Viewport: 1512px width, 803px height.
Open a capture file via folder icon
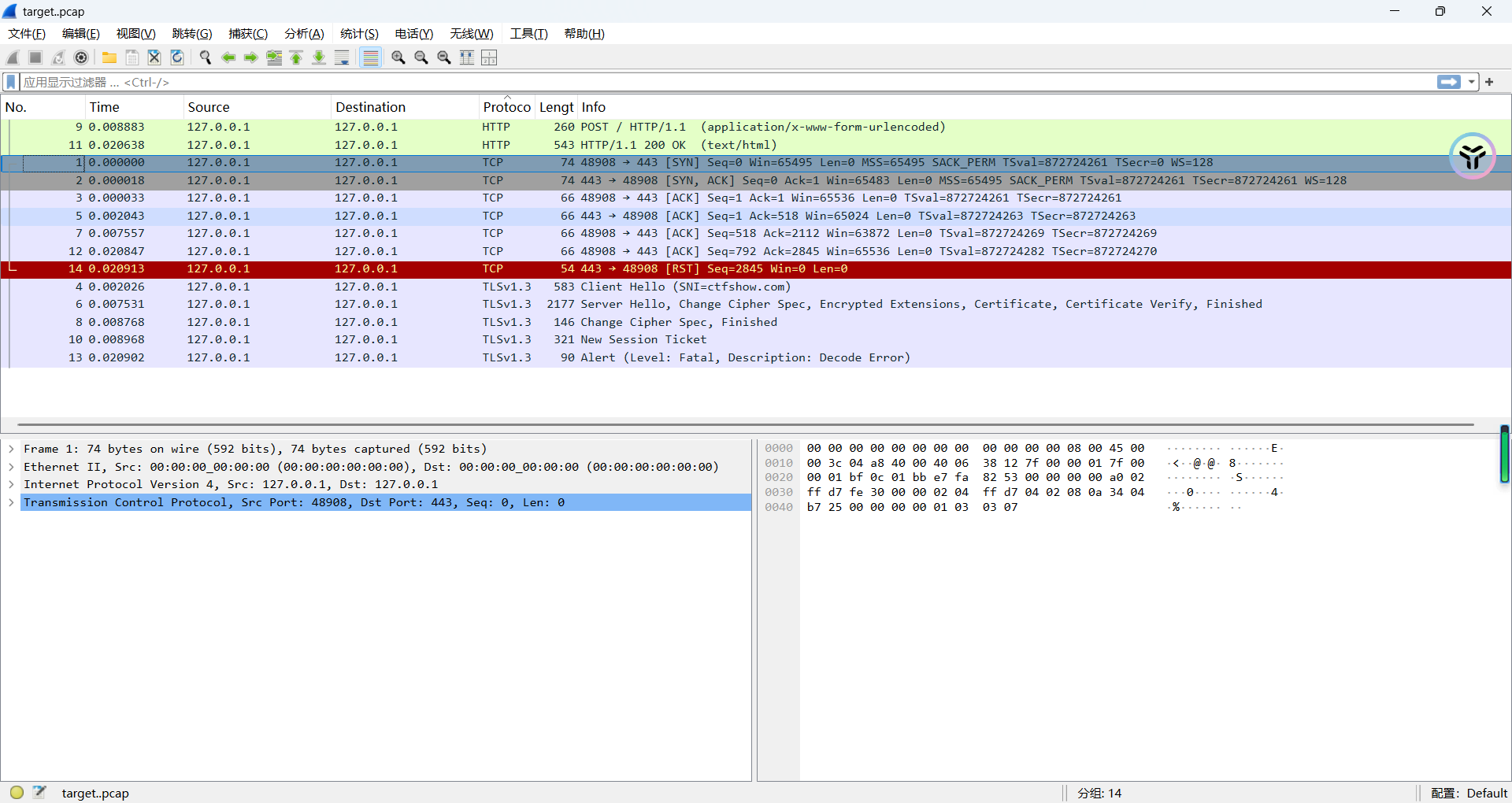tap(109, 57)
